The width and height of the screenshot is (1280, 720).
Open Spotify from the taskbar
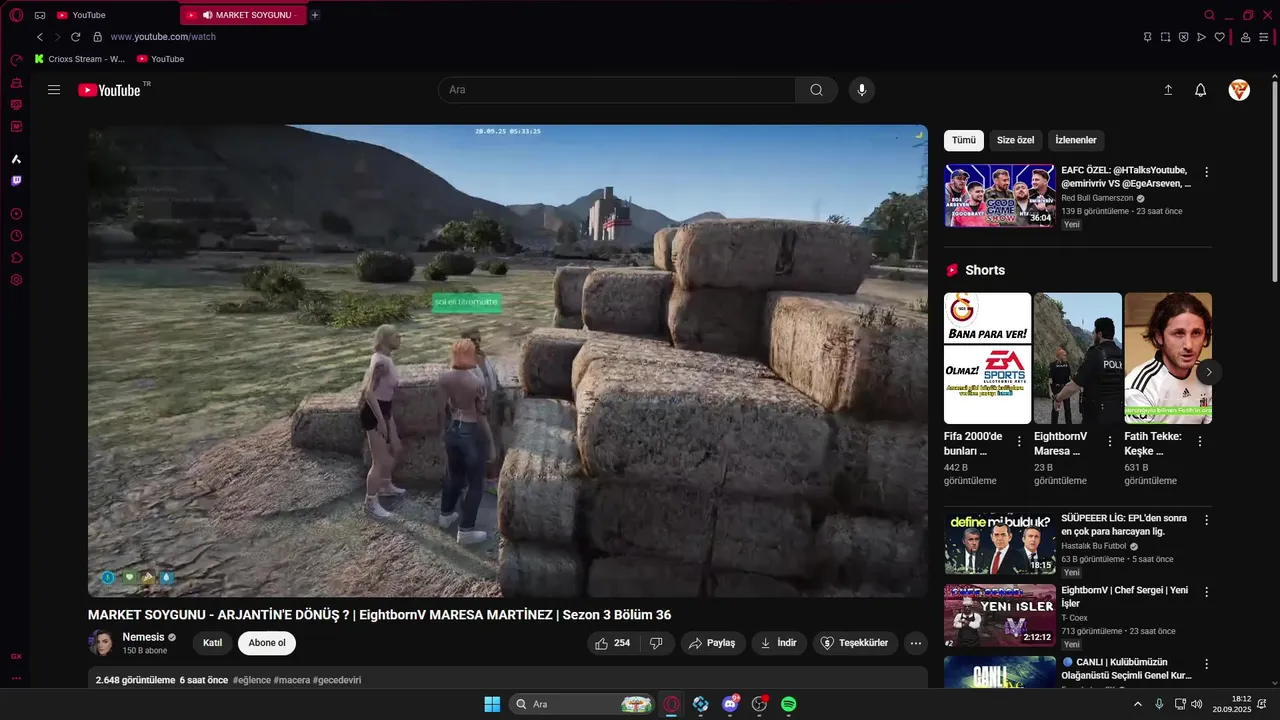[x=788, y=704]
